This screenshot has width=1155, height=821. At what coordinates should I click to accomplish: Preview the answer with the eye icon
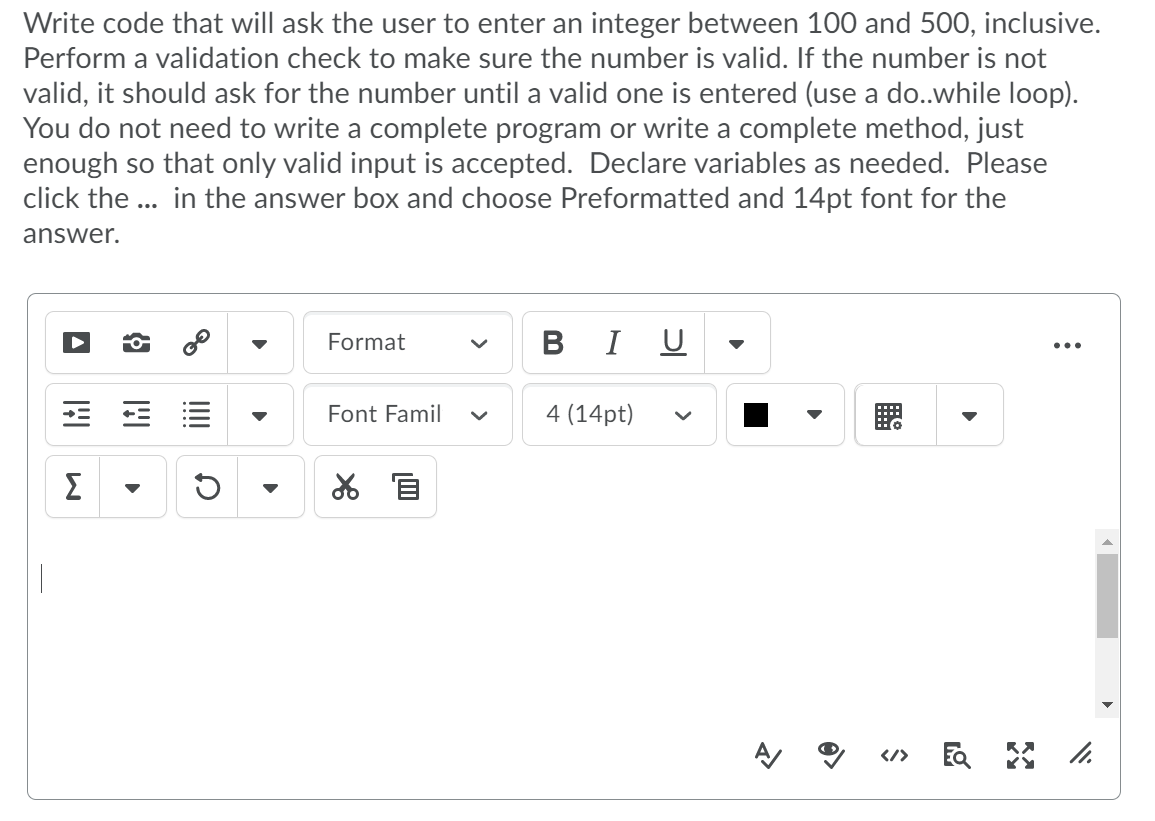[x=832, y=757]
